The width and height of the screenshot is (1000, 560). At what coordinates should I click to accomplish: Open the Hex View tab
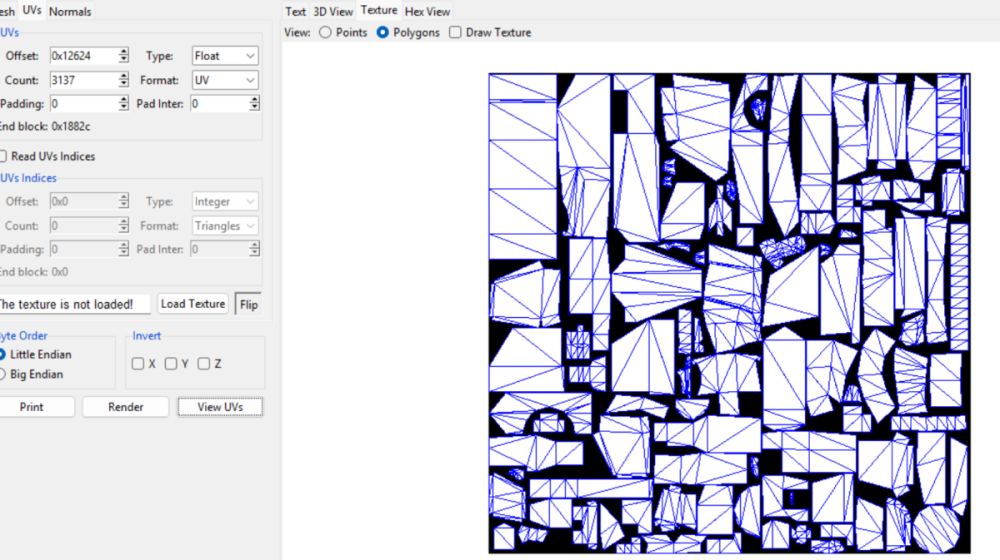click(427, 11)
